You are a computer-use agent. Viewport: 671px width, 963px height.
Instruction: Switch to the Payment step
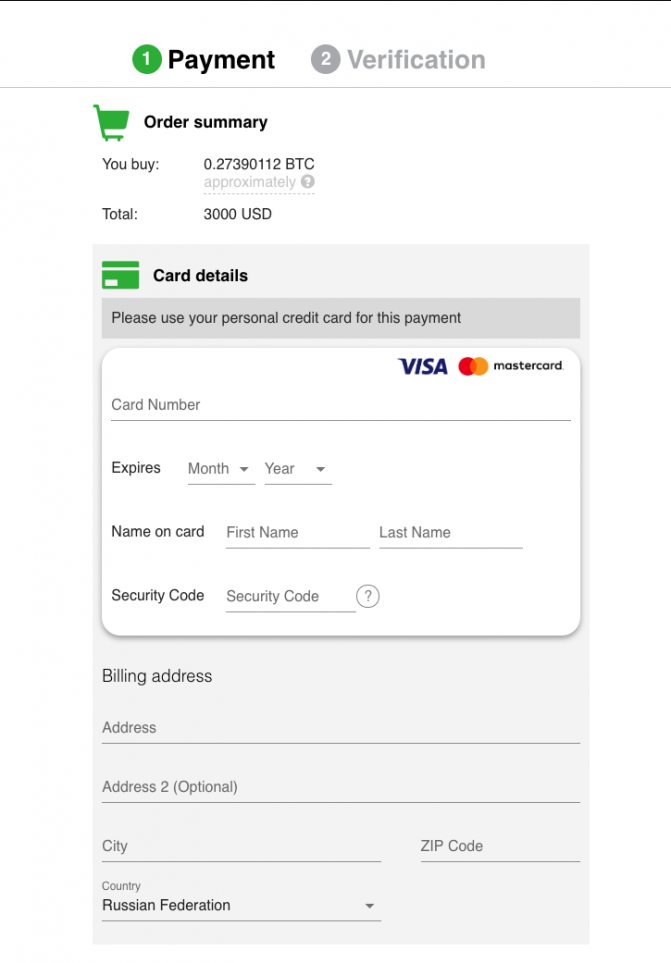221,60
